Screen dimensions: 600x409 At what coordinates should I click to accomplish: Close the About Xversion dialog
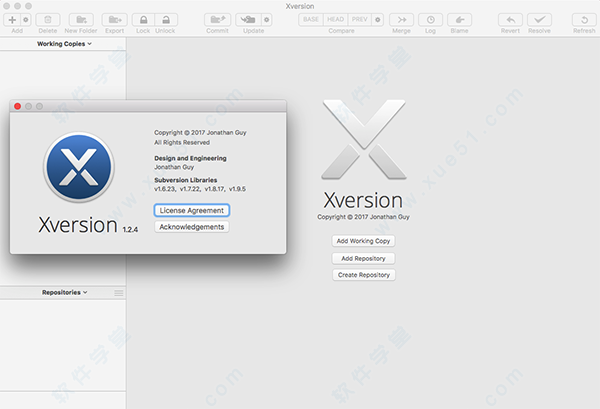pyautogui.click(x=18, y=106)
